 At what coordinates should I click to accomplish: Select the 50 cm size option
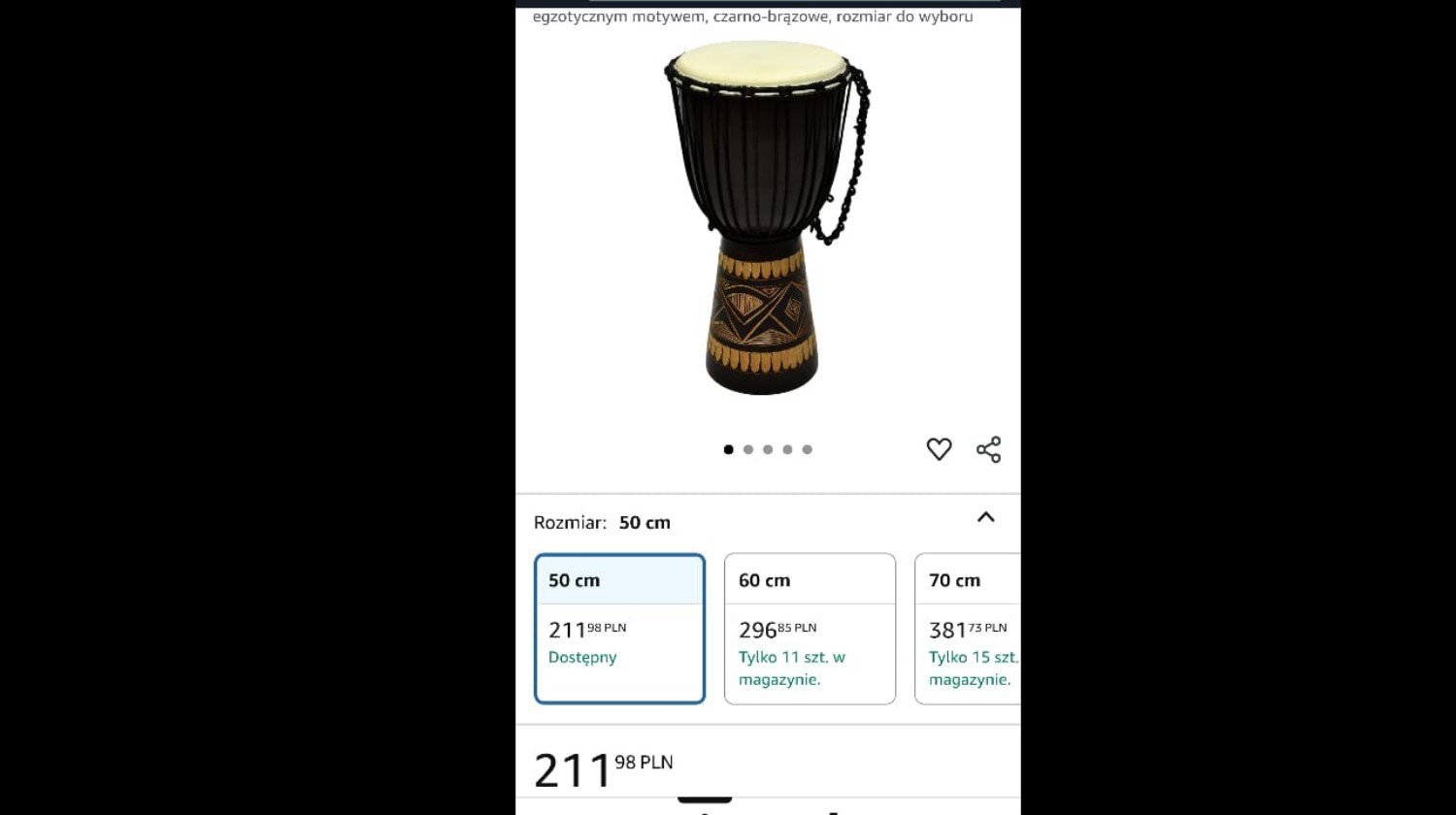pyautogui.click(x=619, y=629)
